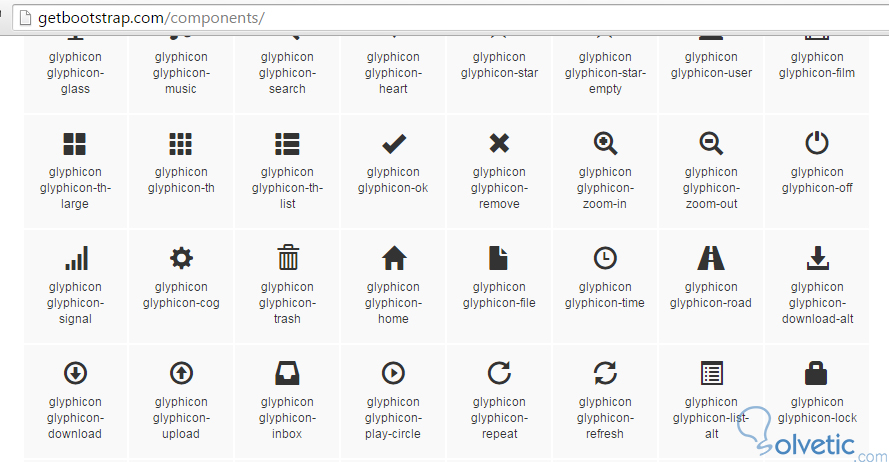Click the glyphicon-off power icon
Image resolution: width=889 pixels, height=462 pixels.
tap(817, 144)
